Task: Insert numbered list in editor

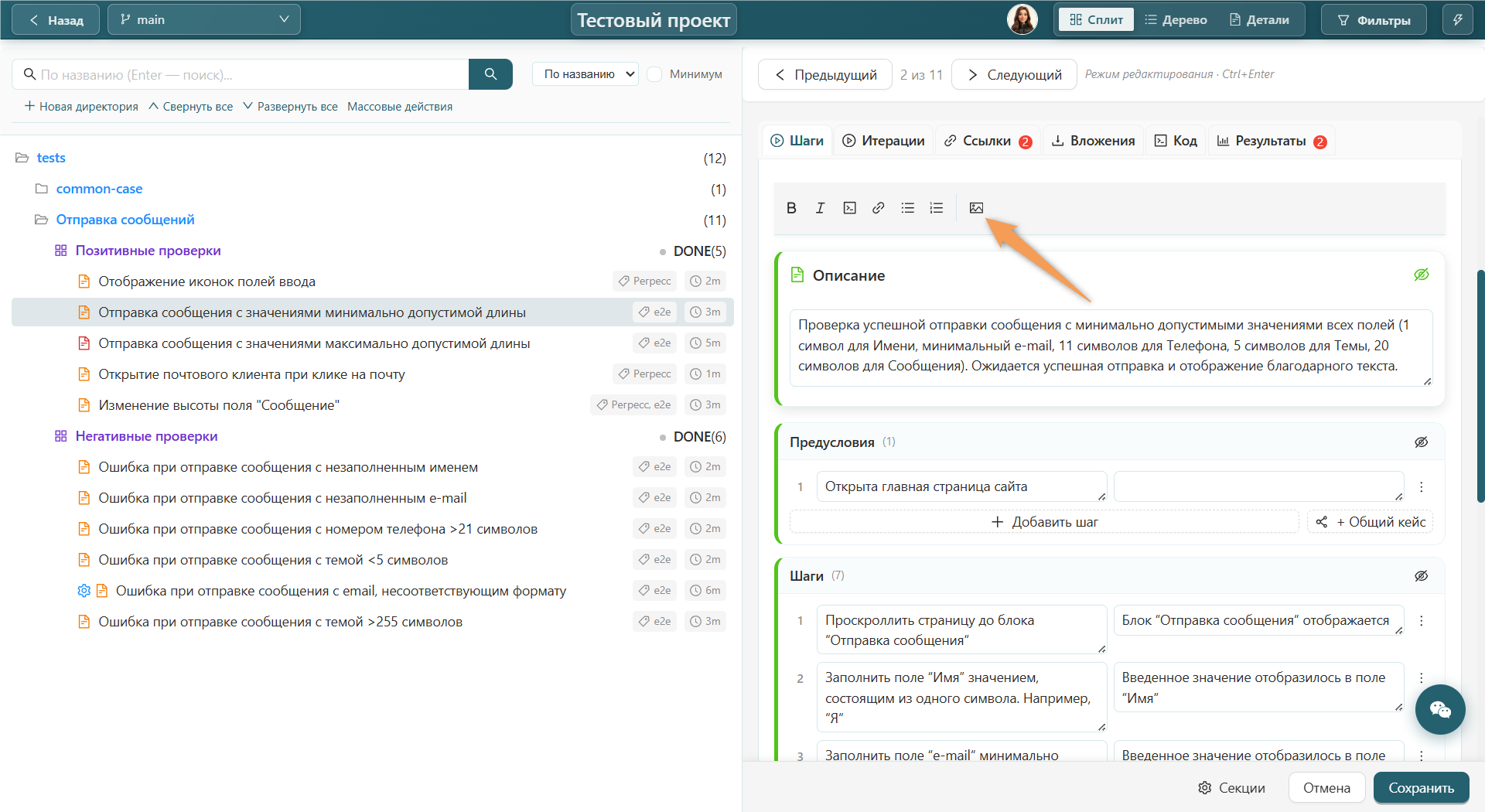Action: pos(936,208)
